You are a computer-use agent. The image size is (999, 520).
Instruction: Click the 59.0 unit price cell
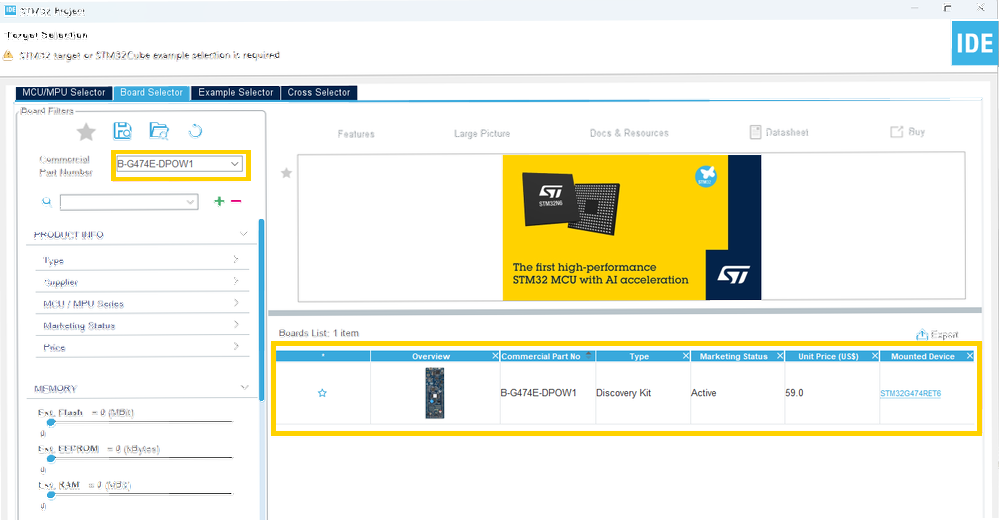tap(794, 393)
